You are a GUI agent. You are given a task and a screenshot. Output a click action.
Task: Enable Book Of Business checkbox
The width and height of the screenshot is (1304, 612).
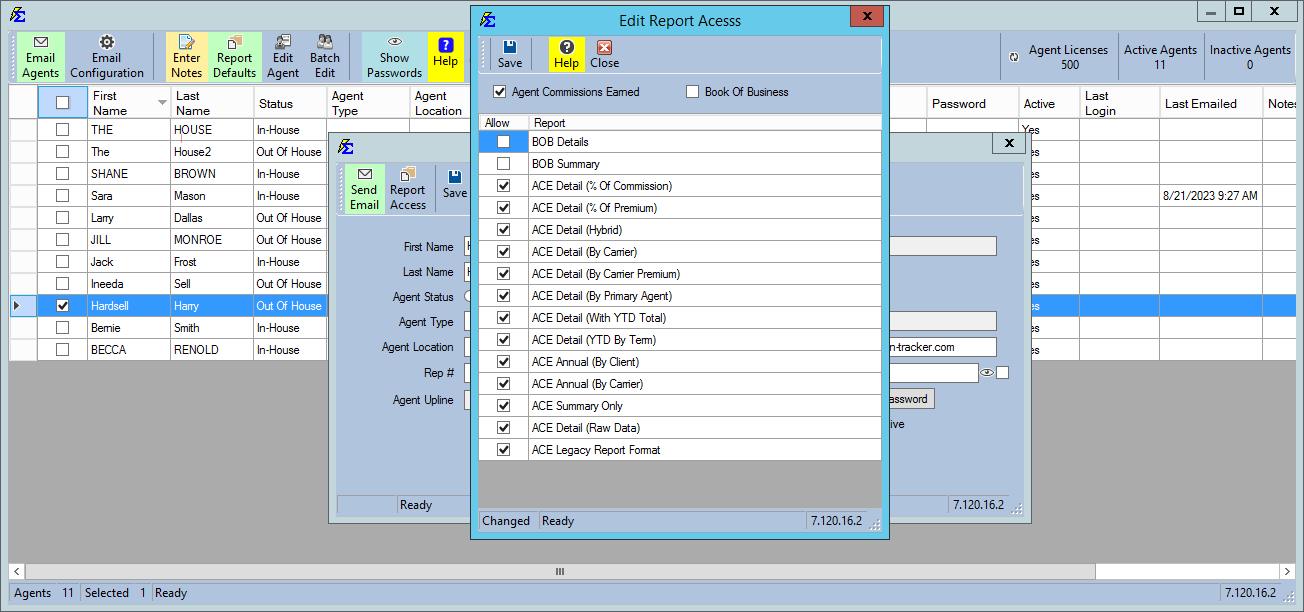[x=692, y=92]
